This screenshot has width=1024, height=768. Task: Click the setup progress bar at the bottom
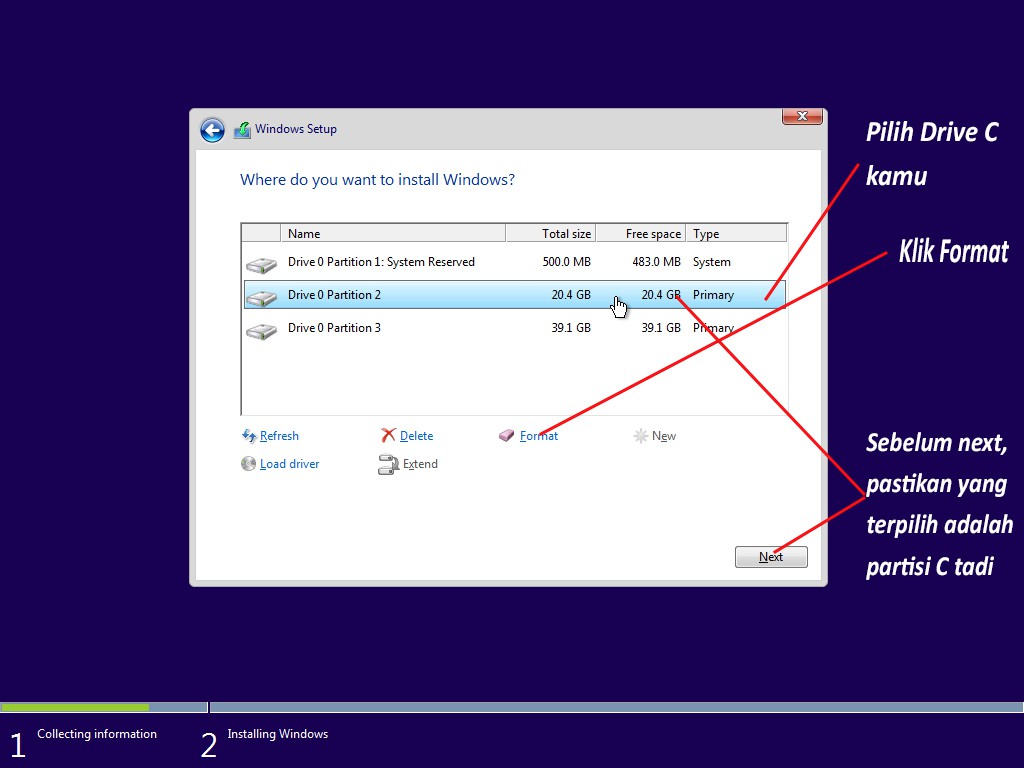512,707
